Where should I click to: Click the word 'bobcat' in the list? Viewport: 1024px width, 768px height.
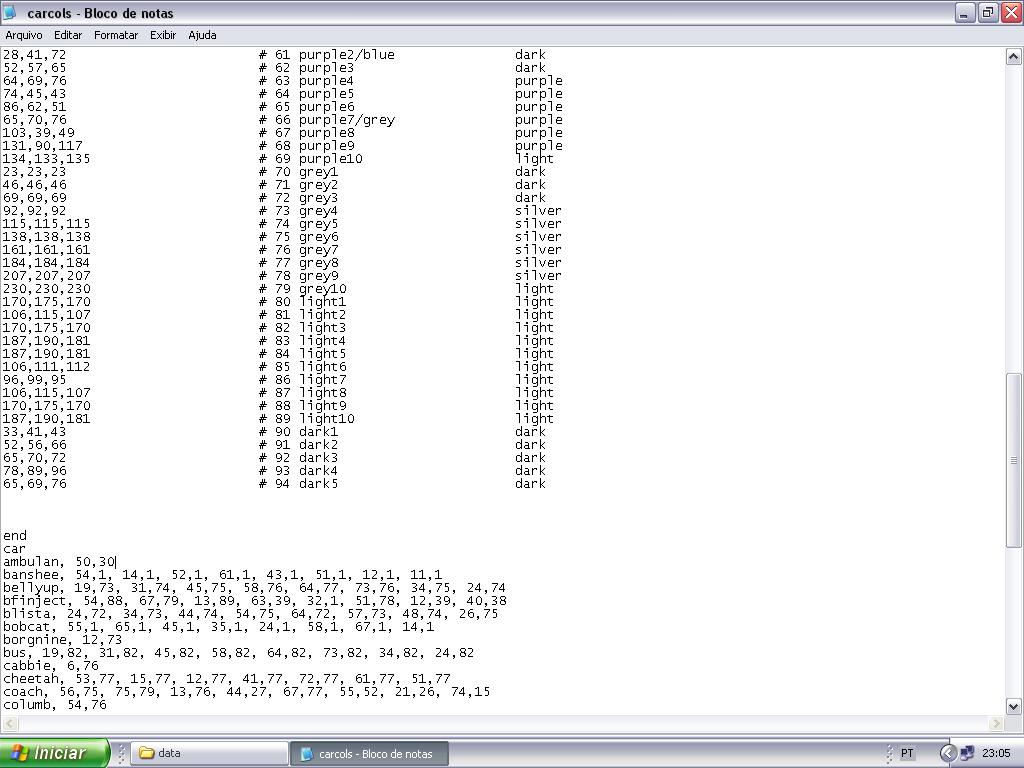tap(27, 627)
